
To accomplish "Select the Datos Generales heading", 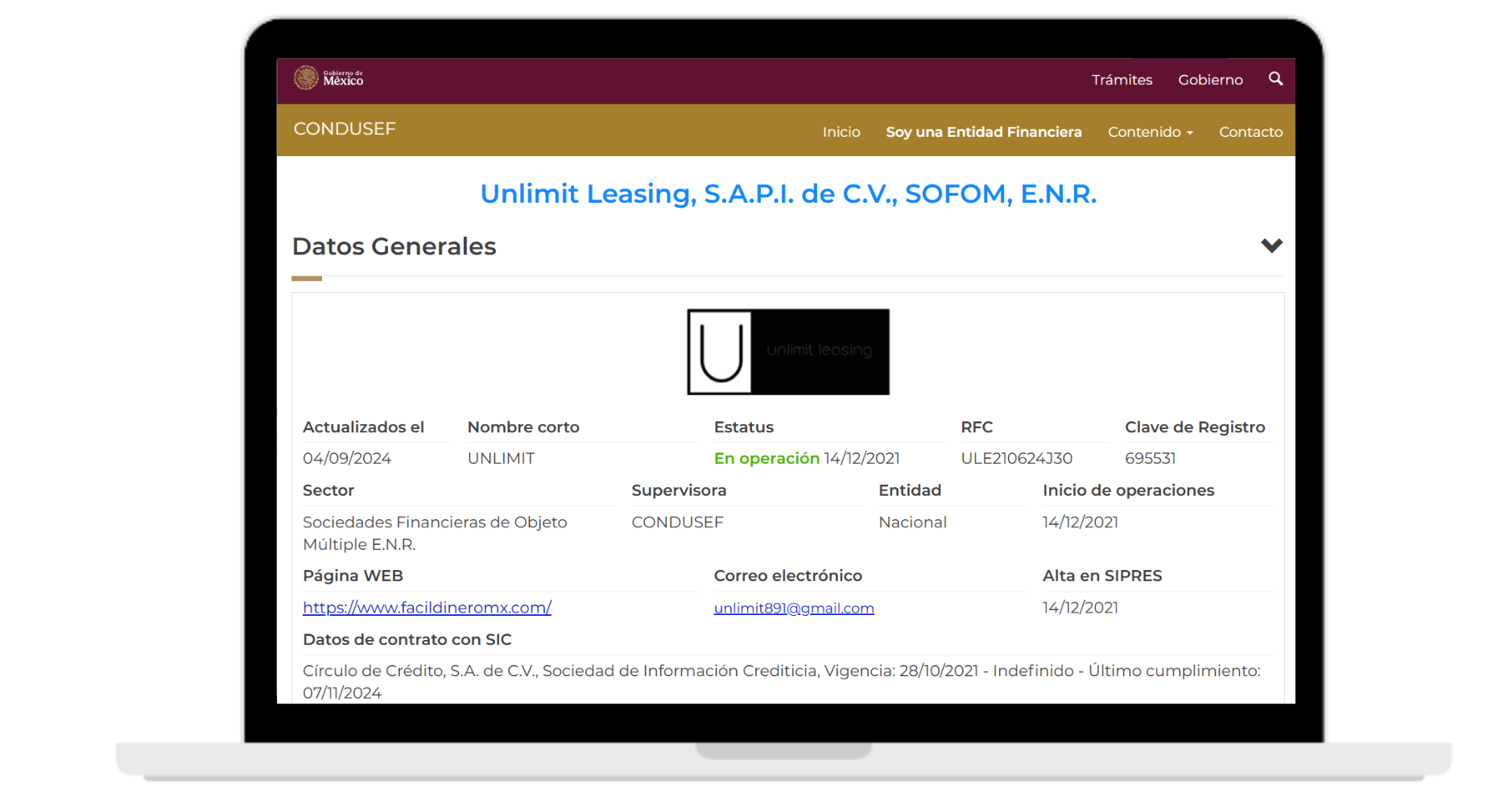I will [394, 246].
